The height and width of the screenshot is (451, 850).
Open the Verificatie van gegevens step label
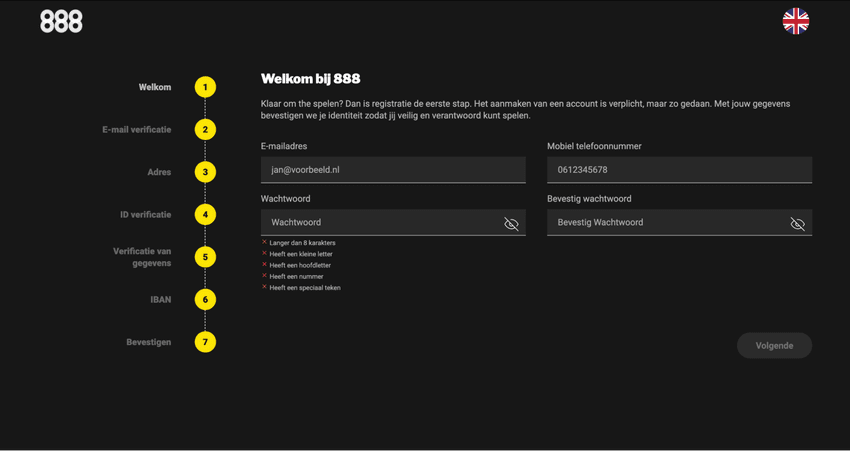tap(142, 257)
